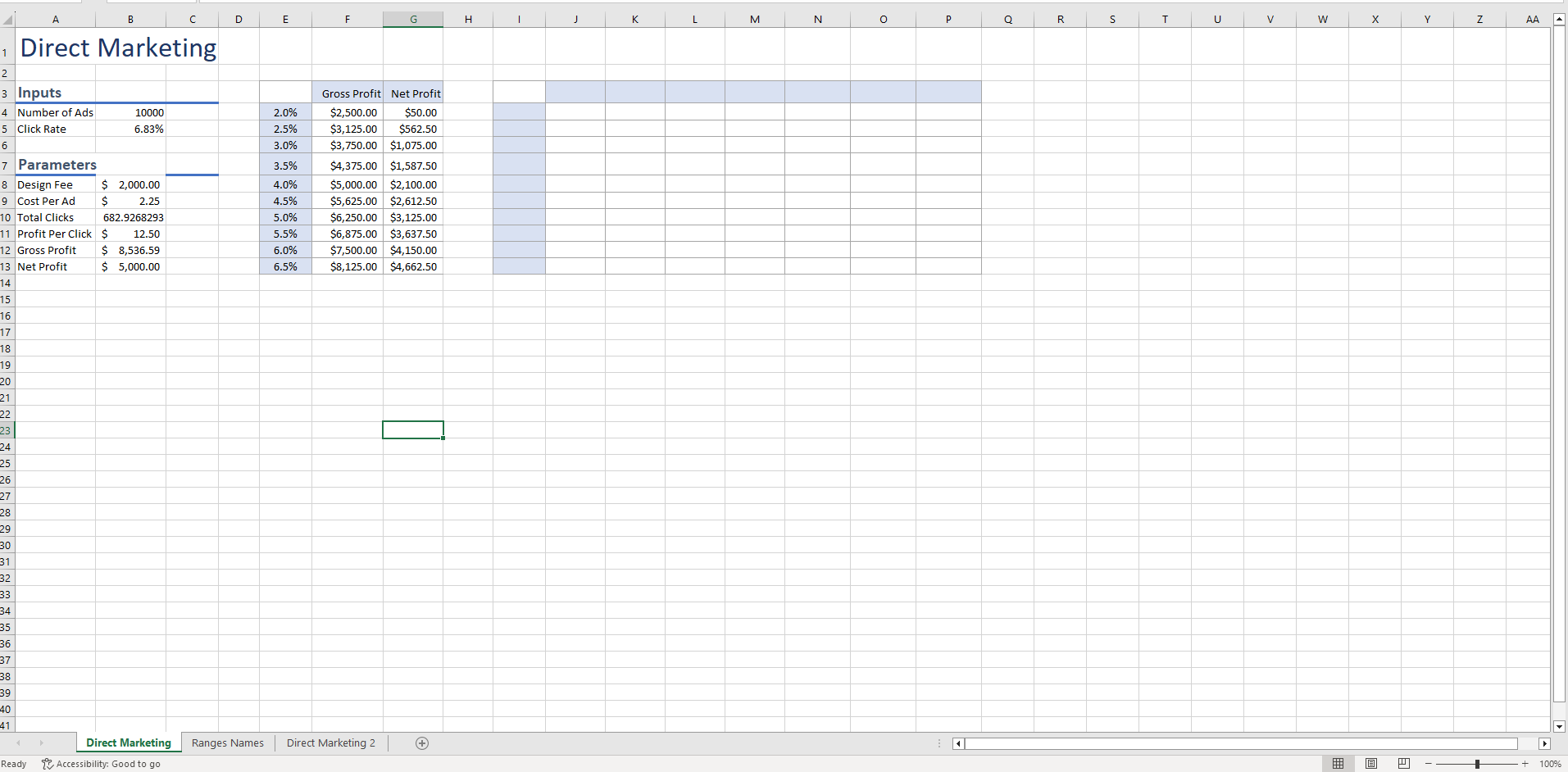Select the Number of Ads label cell
This screenshot has height=772, width=1568.
tap(55, 112)
